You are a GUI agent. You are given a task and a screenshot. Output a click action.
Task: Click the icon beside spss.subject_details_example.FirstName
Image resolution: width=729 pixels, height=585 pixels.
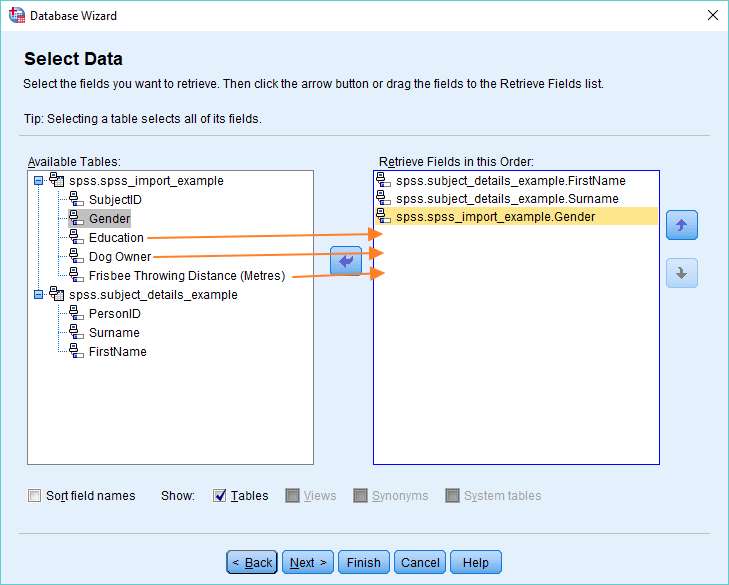[x=384, y=179]
